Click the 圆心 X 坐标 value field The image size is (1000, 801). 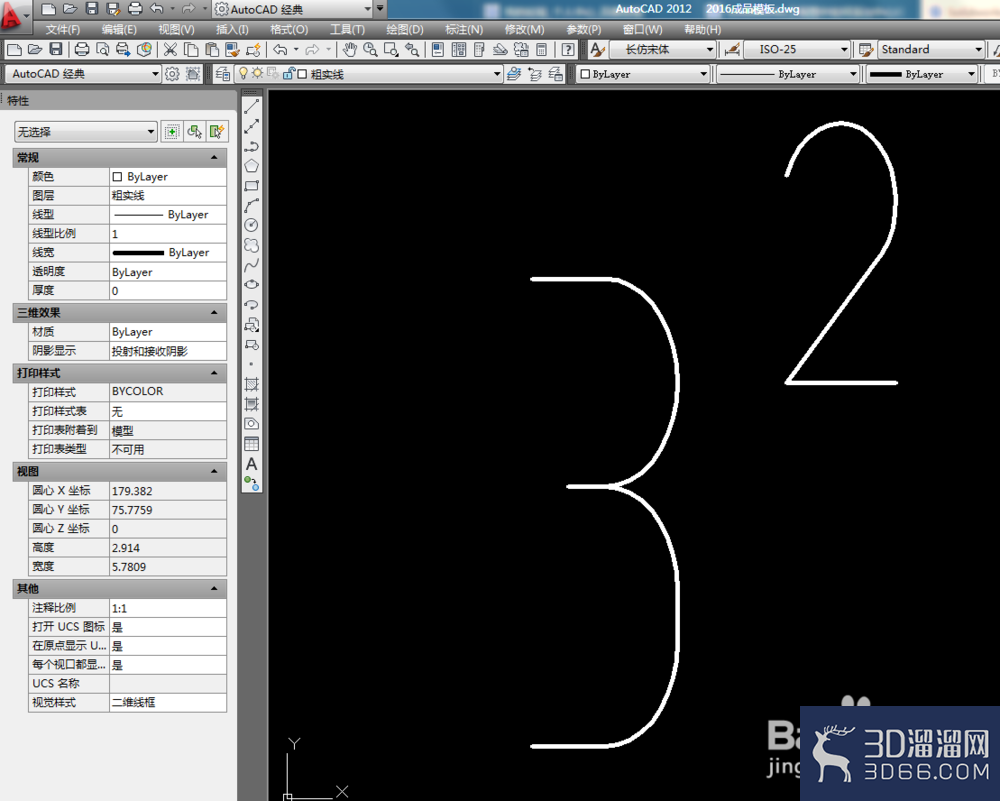tap(168, 491)
